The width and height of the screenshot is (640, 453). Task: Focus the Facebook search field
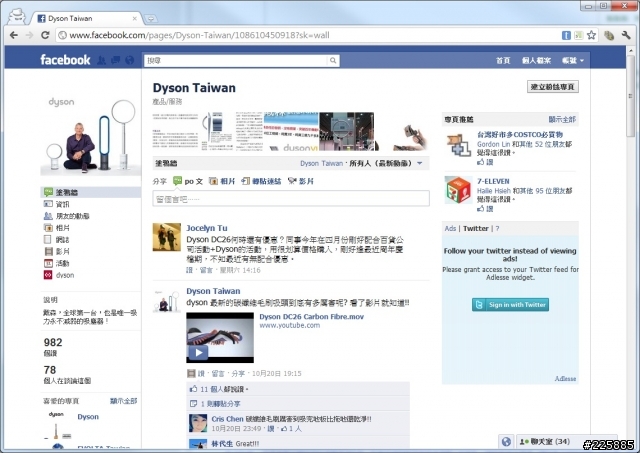[x=236, y=60]
